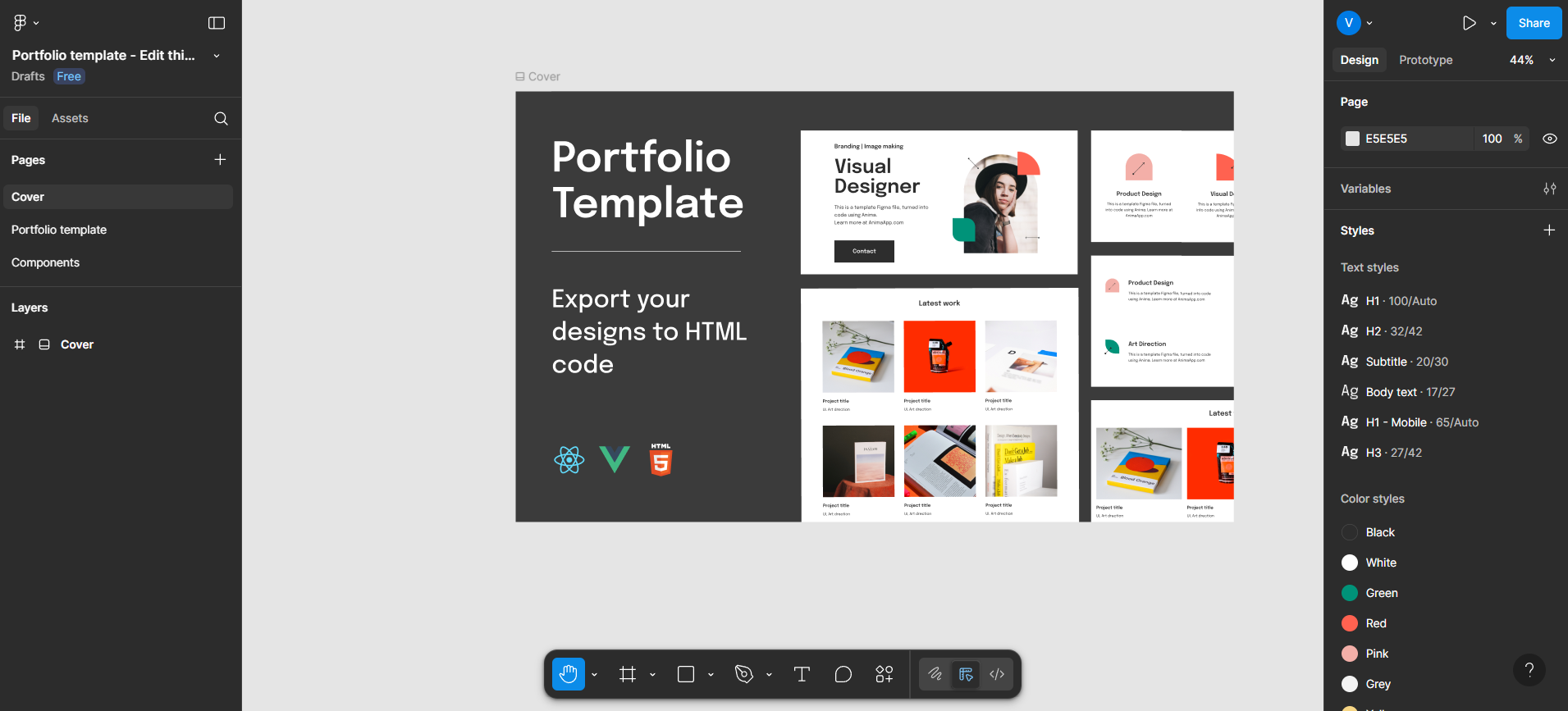Viewport: 1568px width, 711px height.
Task: Select the Hand tool in toolbar
Action: tap(568, 674)
